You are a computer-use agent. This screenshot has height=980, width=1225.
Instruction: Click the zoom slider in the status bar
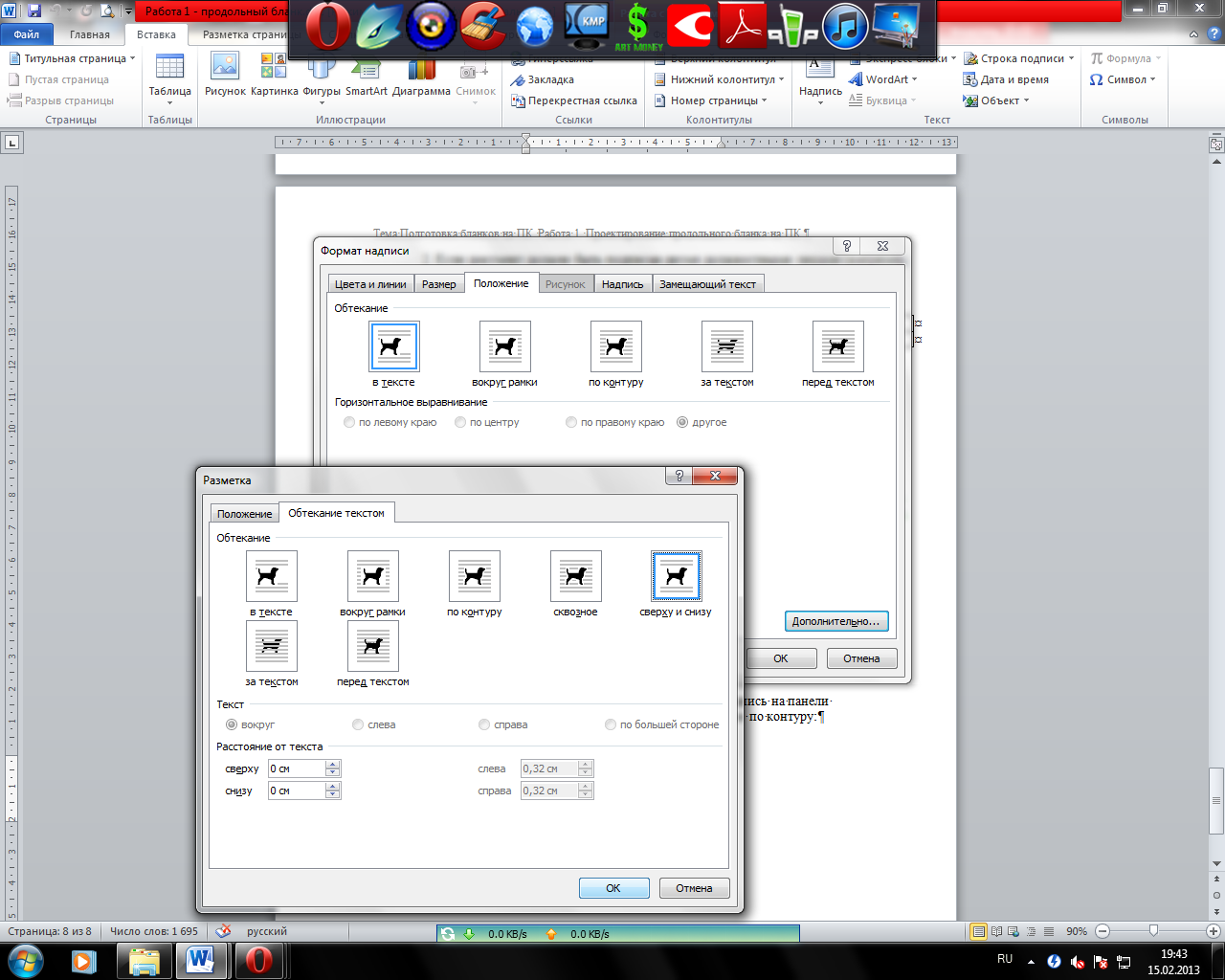coord(1154,931)
